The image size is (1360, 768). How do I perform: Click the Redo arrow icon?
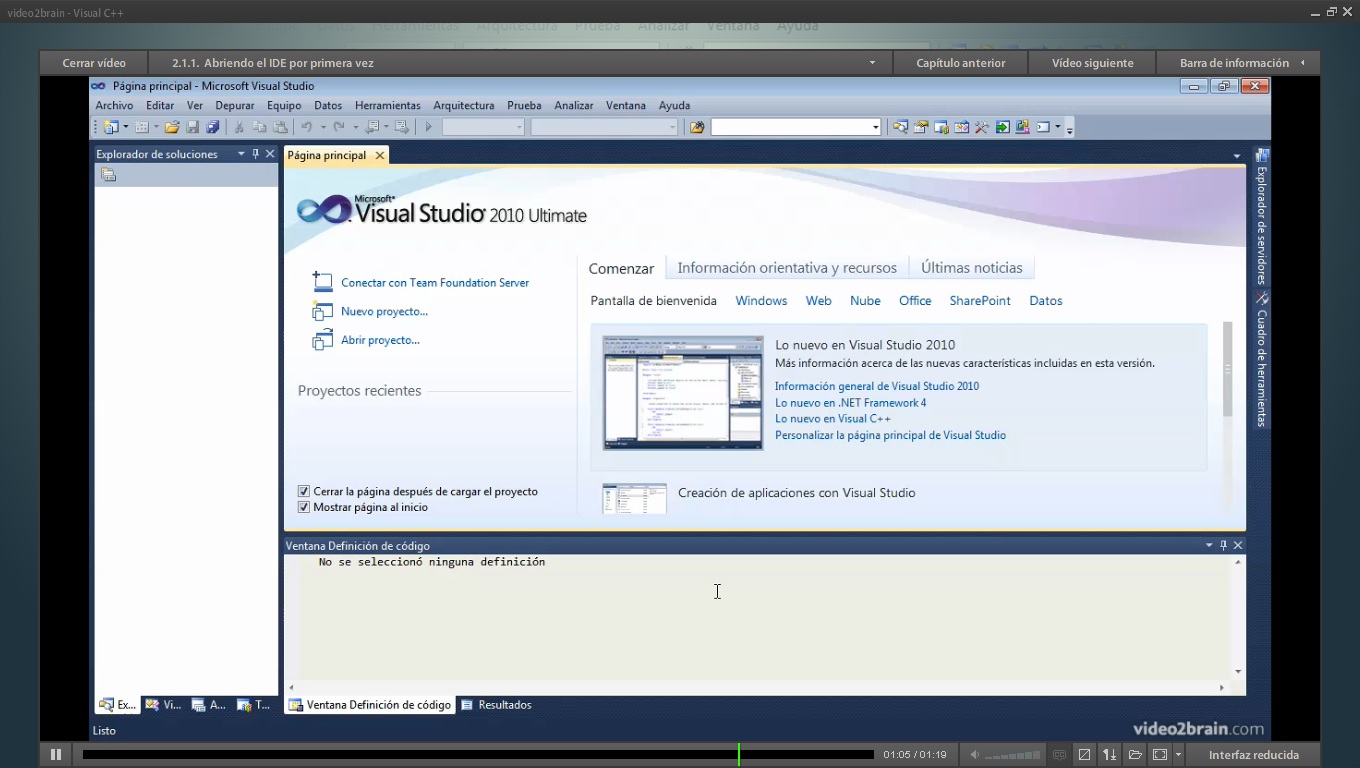point(339,127)
